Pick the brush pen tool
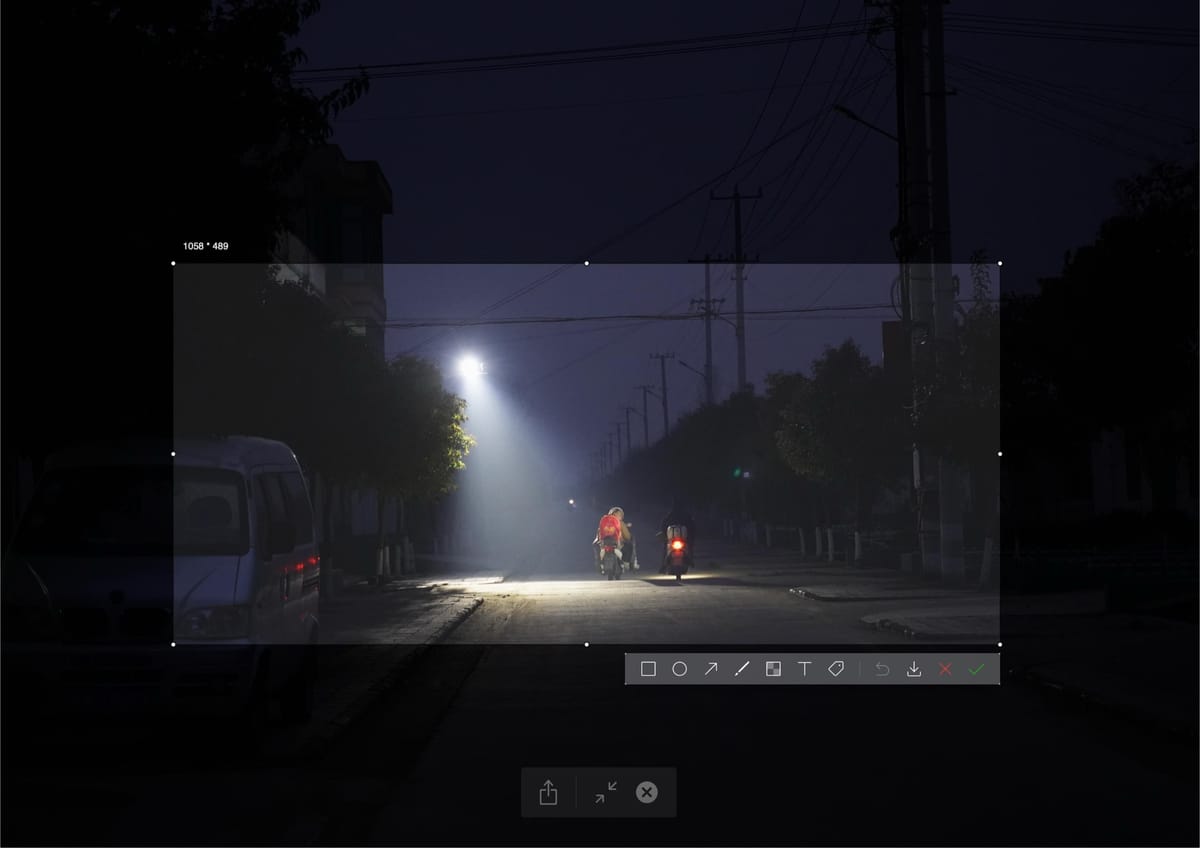This screenshot has width=1200, height=848. (741, 669)
